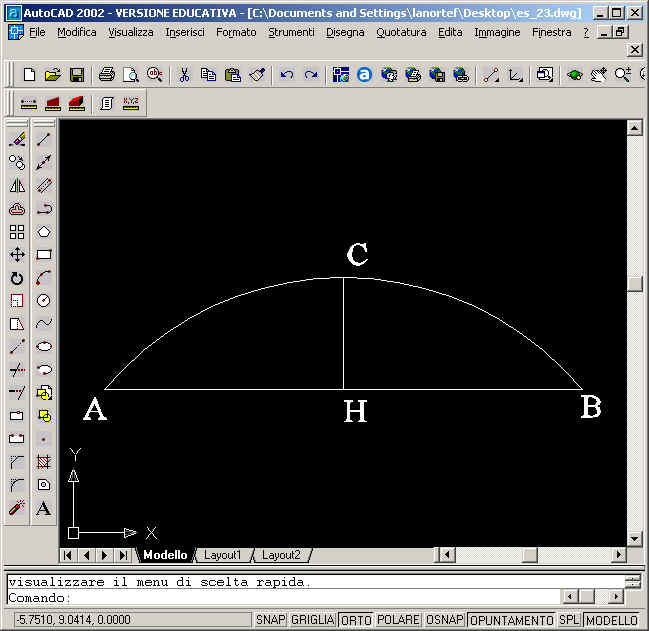Select the Mirror tool
The height and width of the screenshot is (631, 649).
[x=17, y=185]
